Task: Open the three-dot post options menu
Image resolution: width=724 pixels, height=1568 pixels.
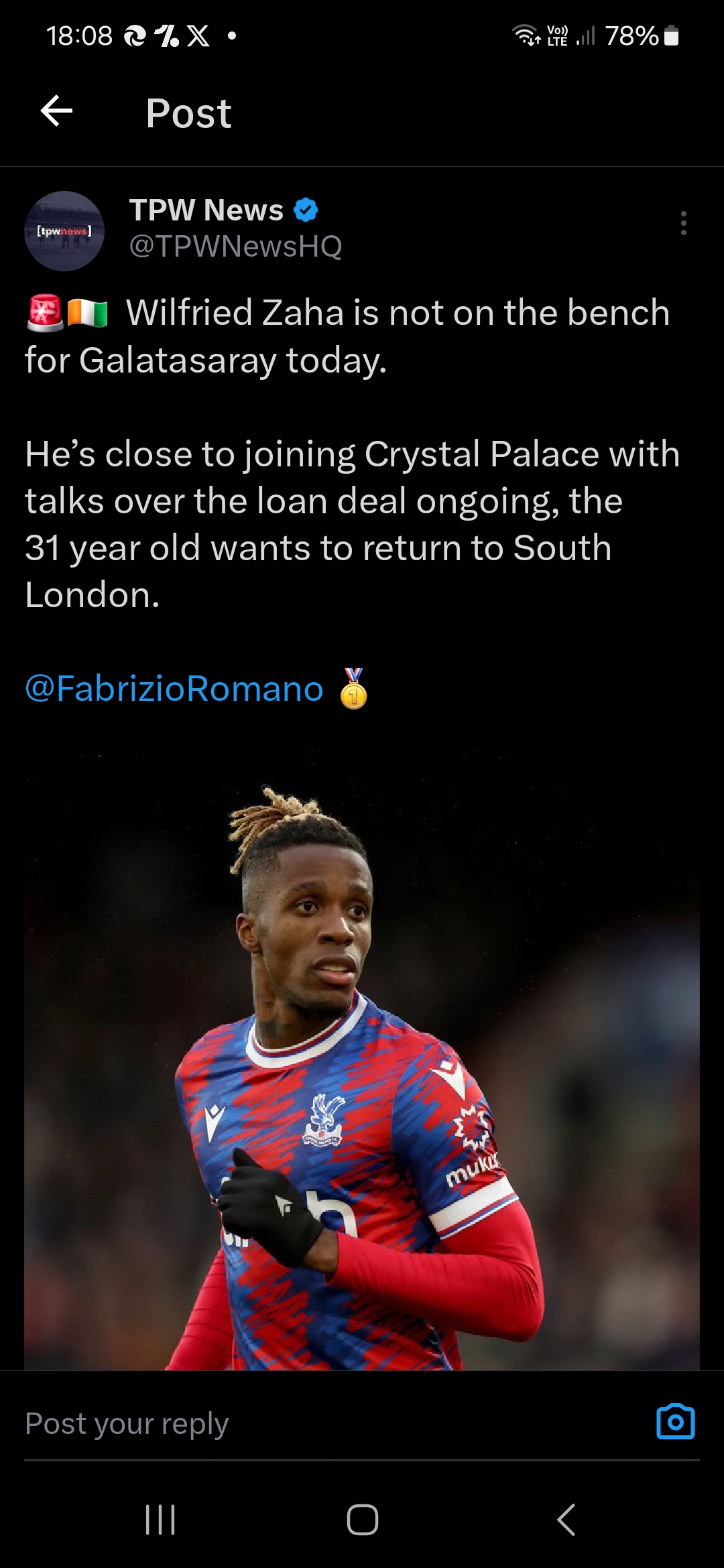Action: (683, 223)
